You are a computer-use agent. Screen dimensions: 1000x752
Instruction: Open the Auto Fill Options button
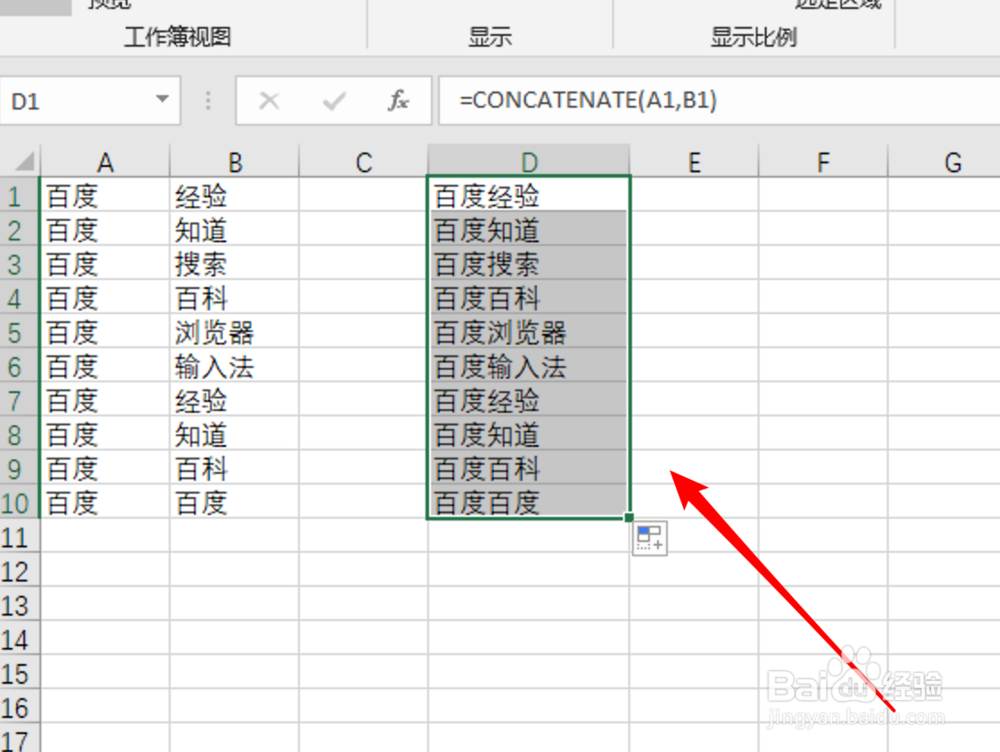coord(650,538)
